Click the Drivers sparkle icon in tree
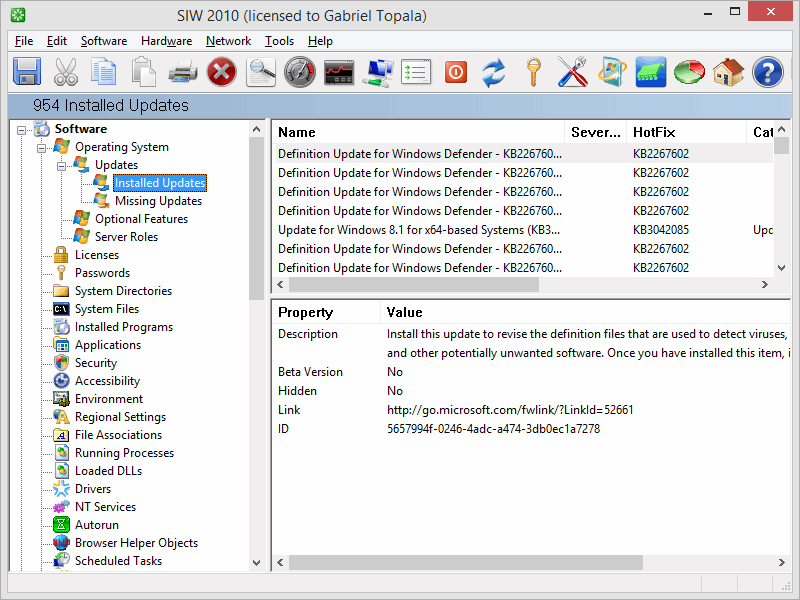Viewport: 800px width, 600px height. 61,489
